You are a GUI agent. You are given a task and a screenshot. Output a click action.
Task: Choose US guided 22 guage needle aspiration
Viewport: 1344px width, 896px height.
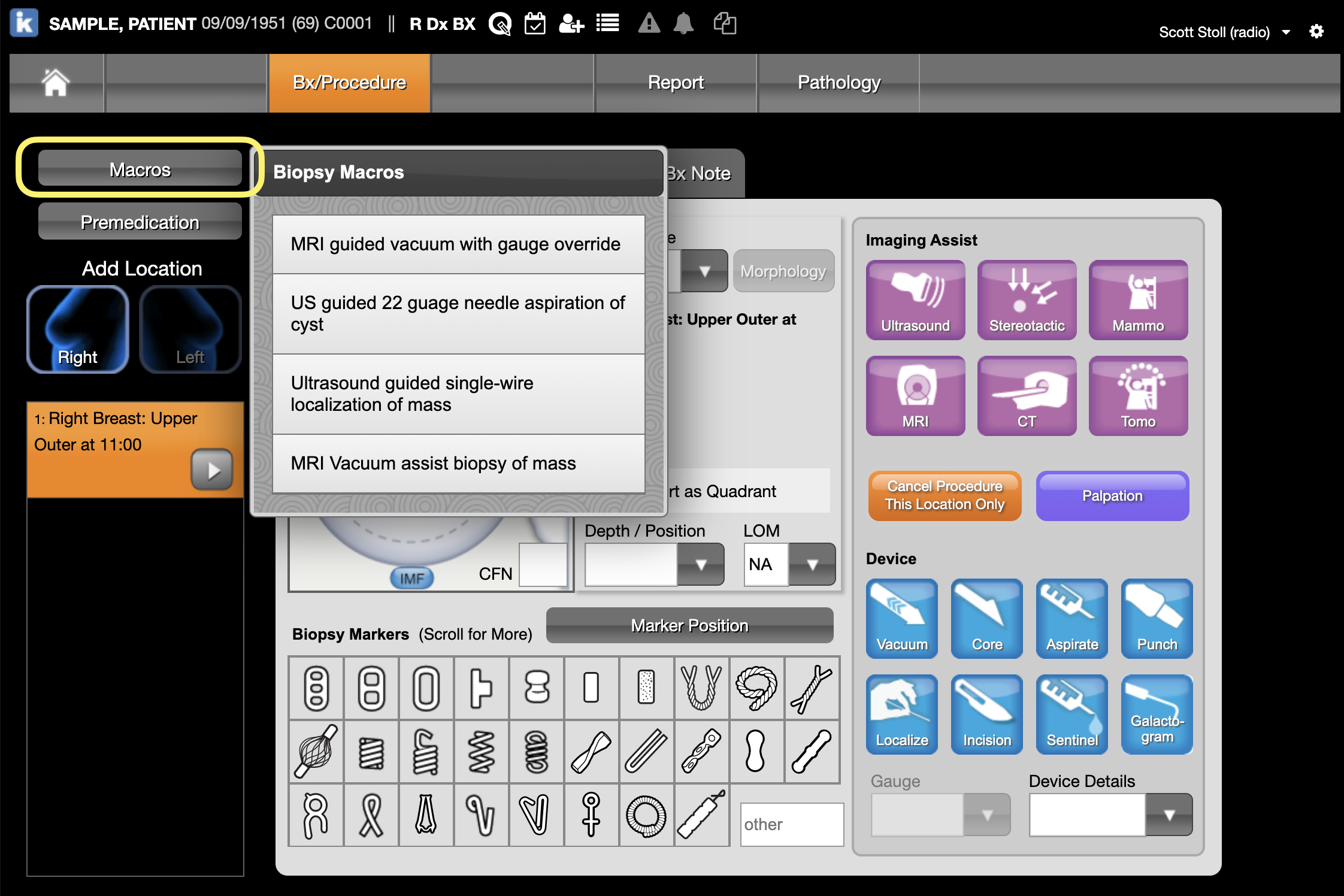tap(458, 314)
